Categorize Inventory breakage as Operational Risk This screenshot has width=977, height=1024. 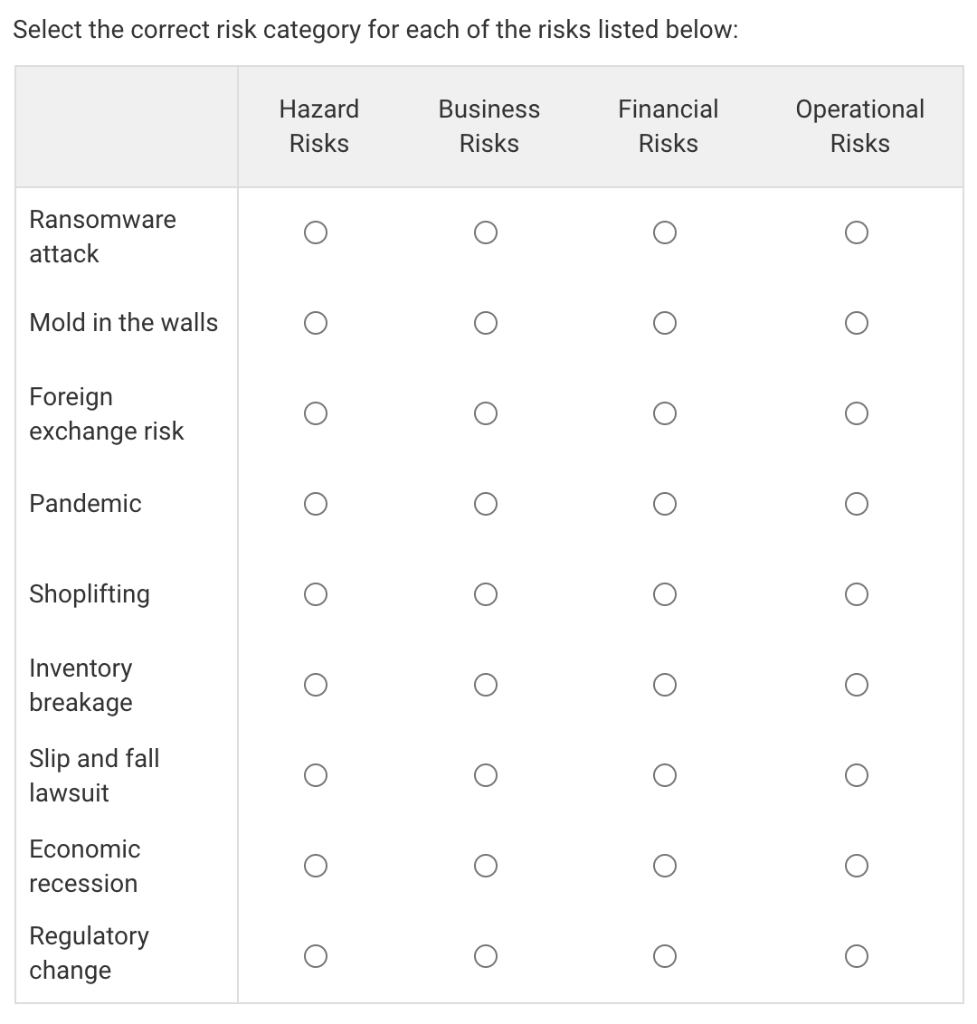pyautogui.click(x=855, y=684)
